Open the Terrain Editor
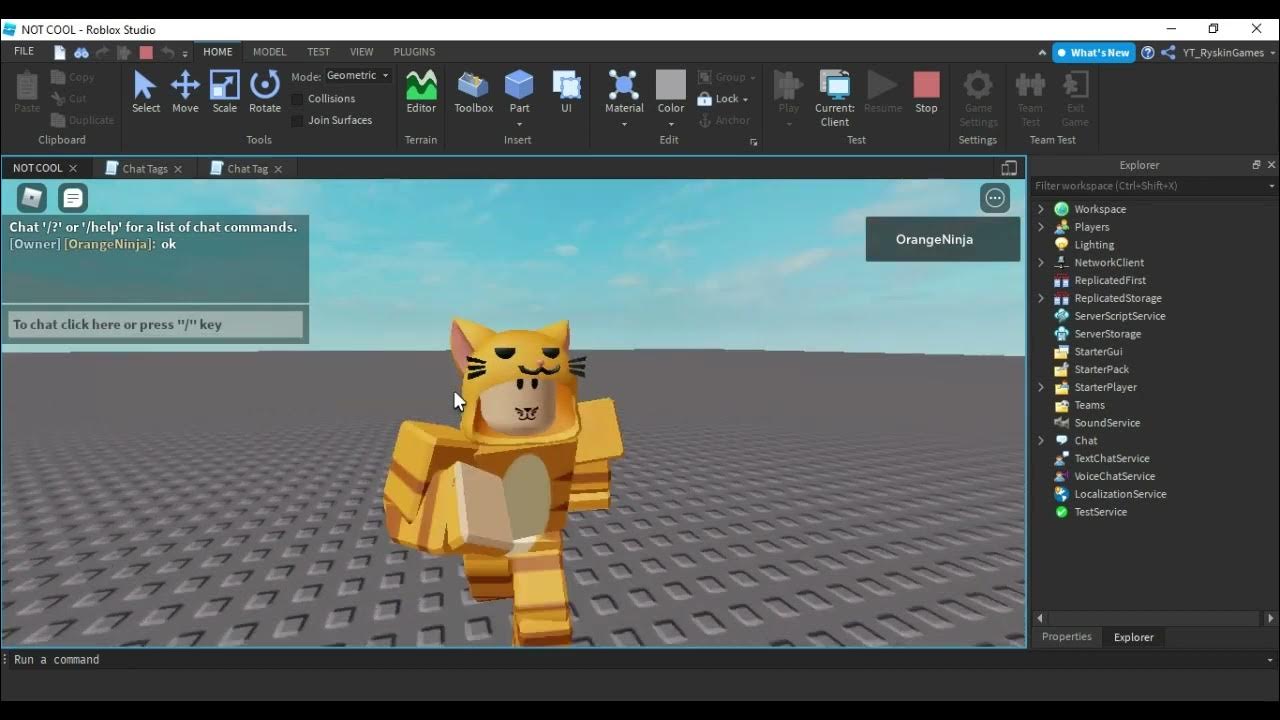1280x720 pixels. click(x=421, y=92)
